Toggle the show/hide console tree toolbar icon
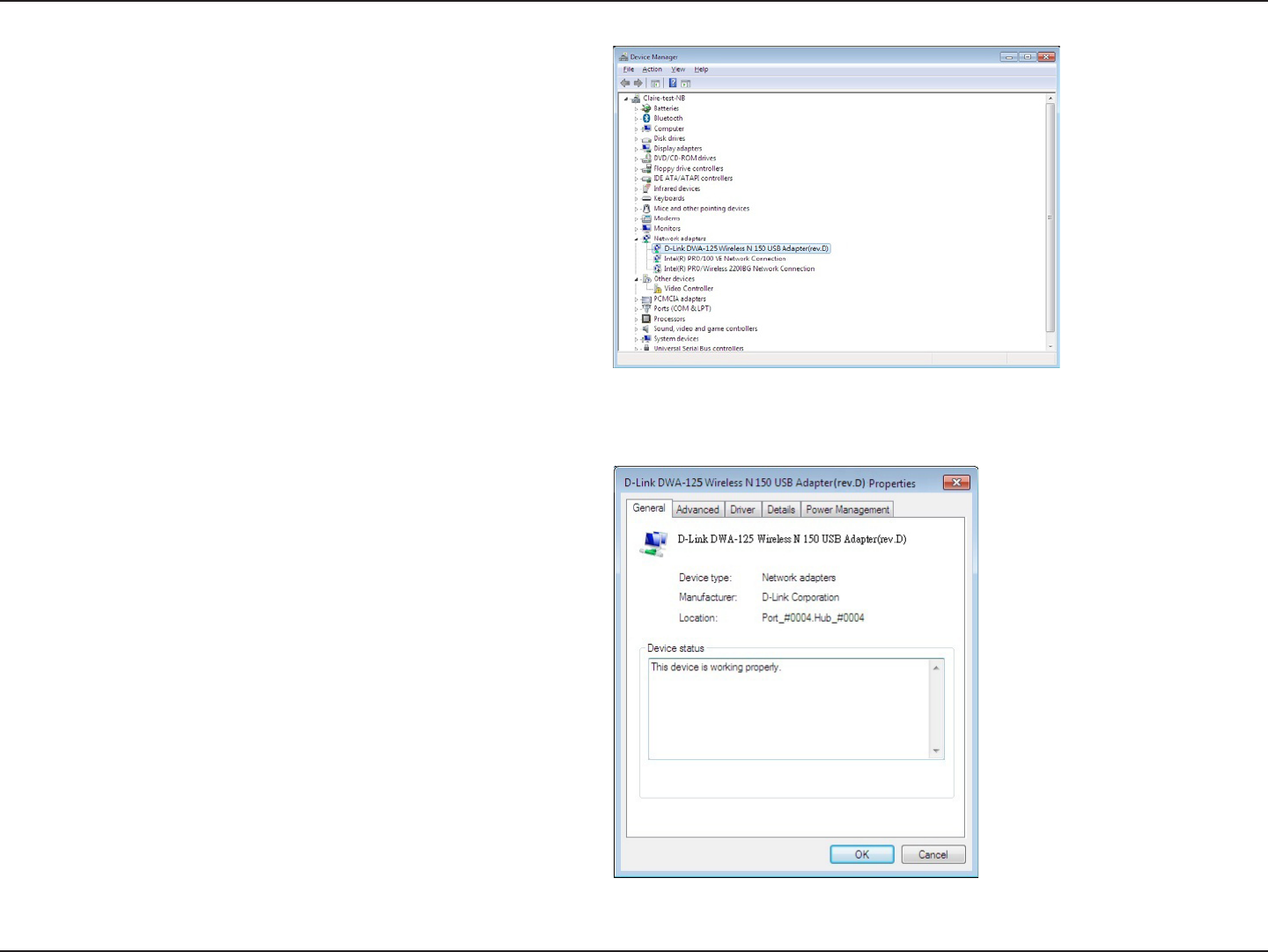The image size is (1268, 952). pos(655,84)
